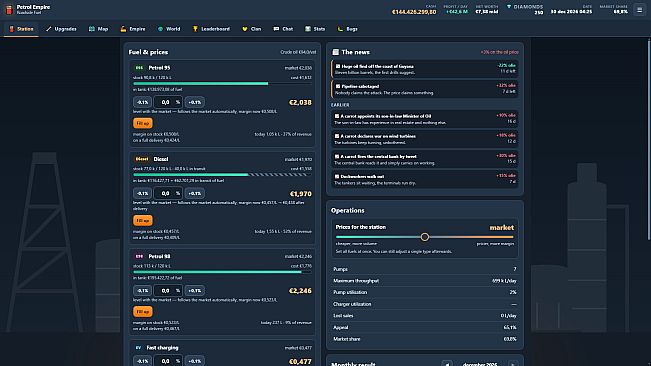Click icon of Pipeline sabotaged news item
Screen dimensions: 651x366
338,86
